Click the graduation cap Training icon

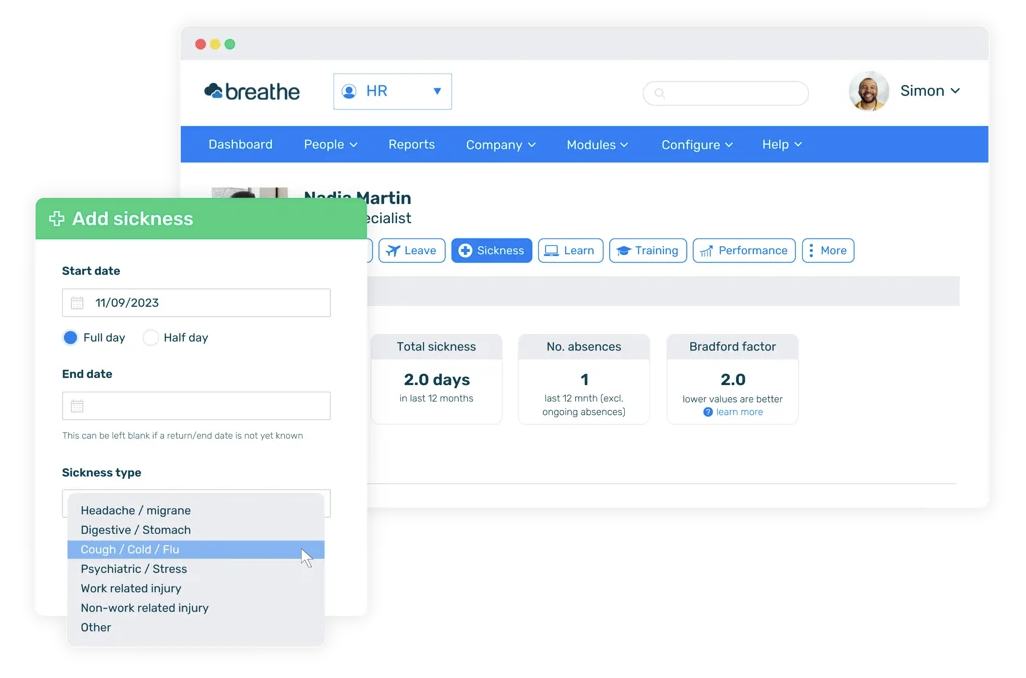coord(625,250)
